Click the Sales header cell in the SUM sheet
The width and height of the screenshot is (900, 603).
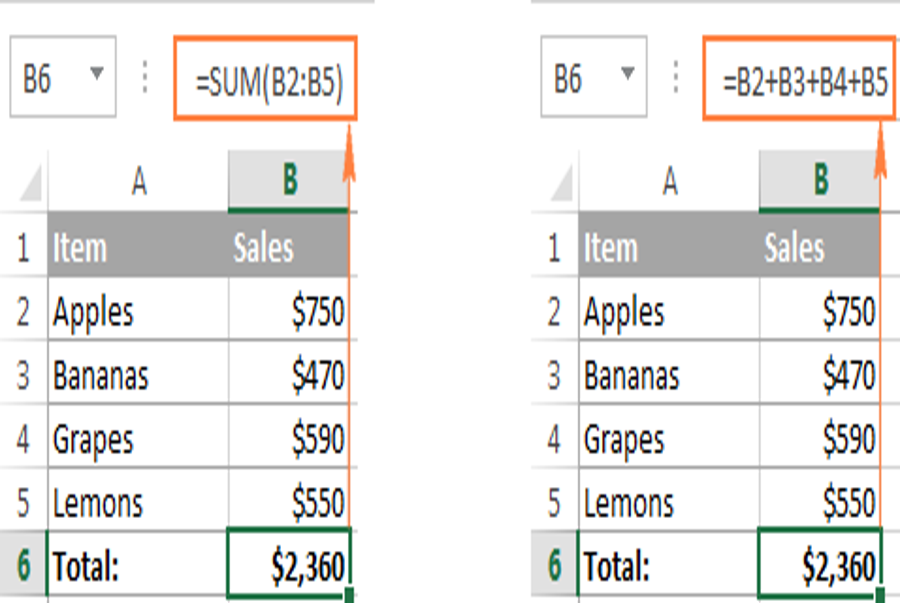point(289,247)
